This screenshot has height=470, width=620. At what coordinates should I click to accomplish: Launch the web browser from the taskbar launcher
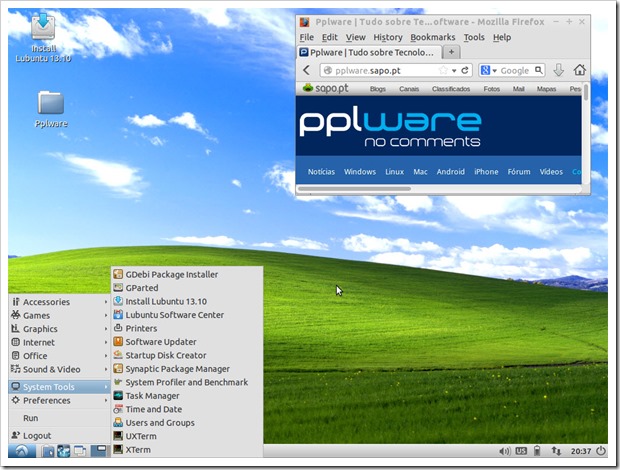64,451
